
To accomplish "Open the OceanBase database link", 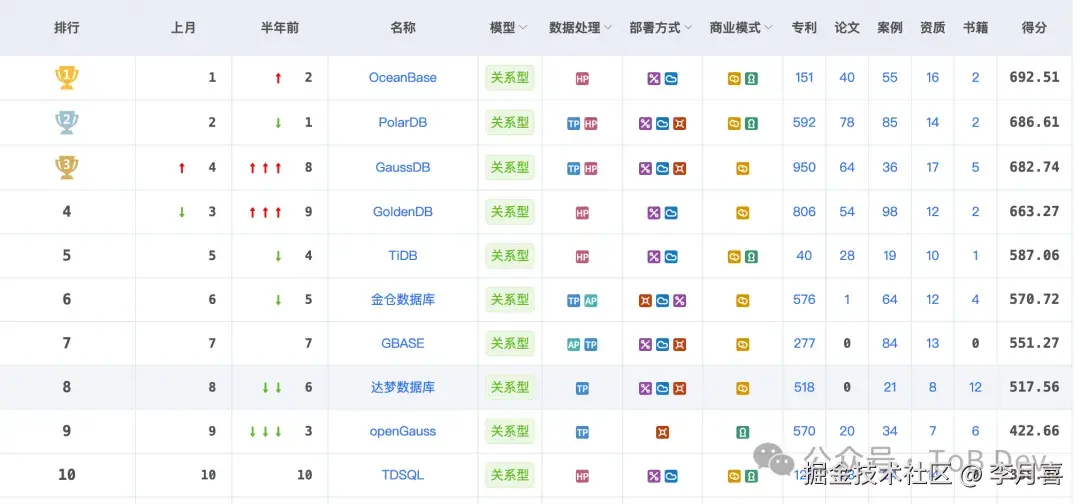I will click(x=403, y=78).
